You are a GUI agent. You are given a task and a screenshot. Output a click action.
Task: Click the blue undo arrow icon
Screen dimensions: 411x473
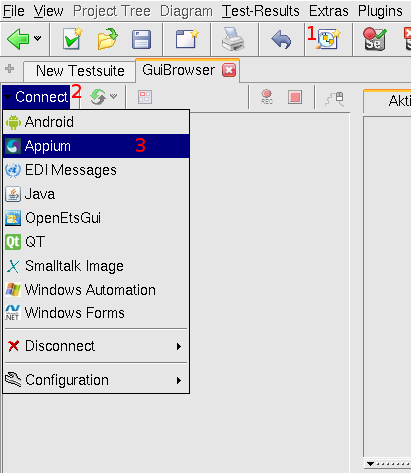281,40
